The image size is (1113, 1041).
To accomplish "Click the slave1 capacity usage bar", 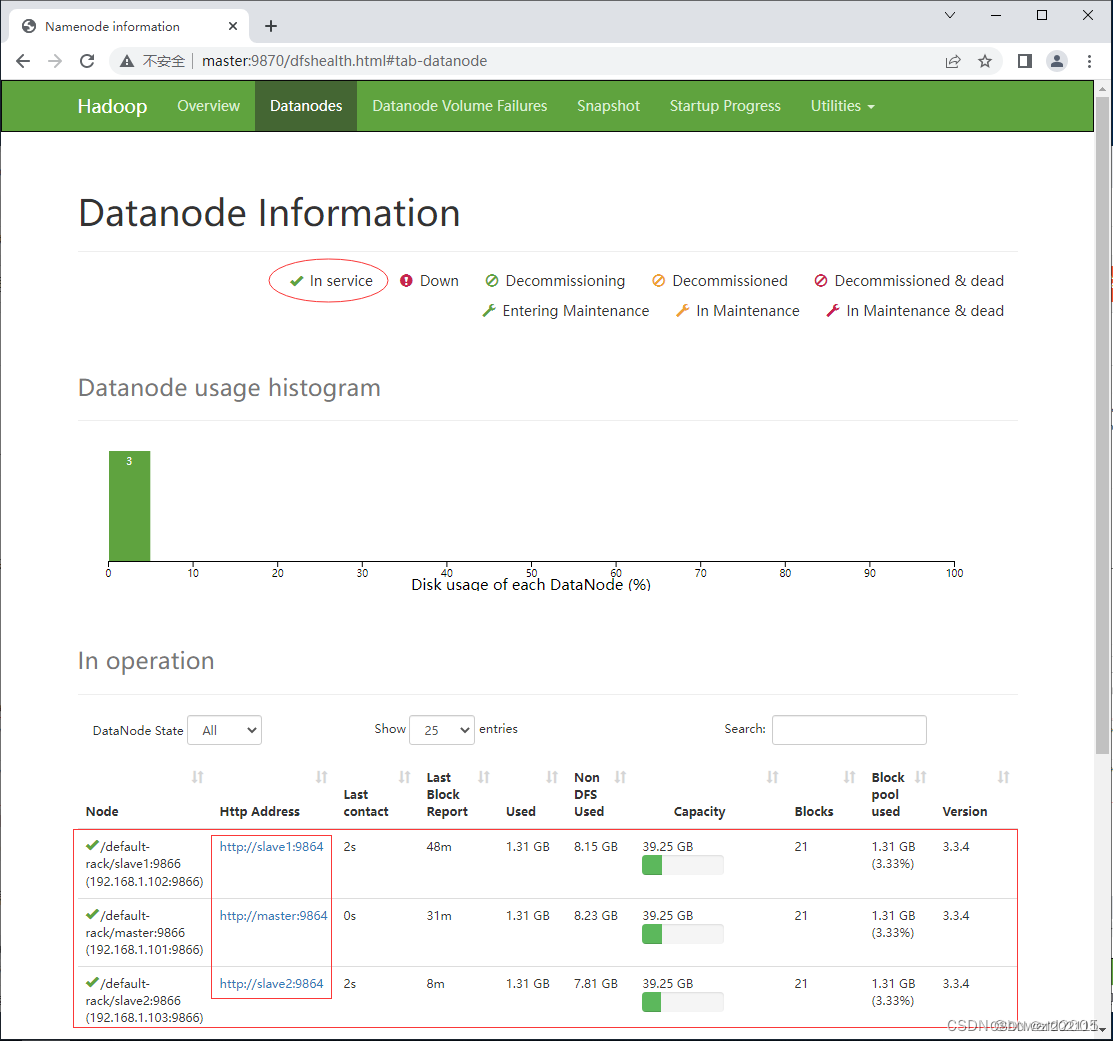I will pyautogui.click(x=682, y=865).
